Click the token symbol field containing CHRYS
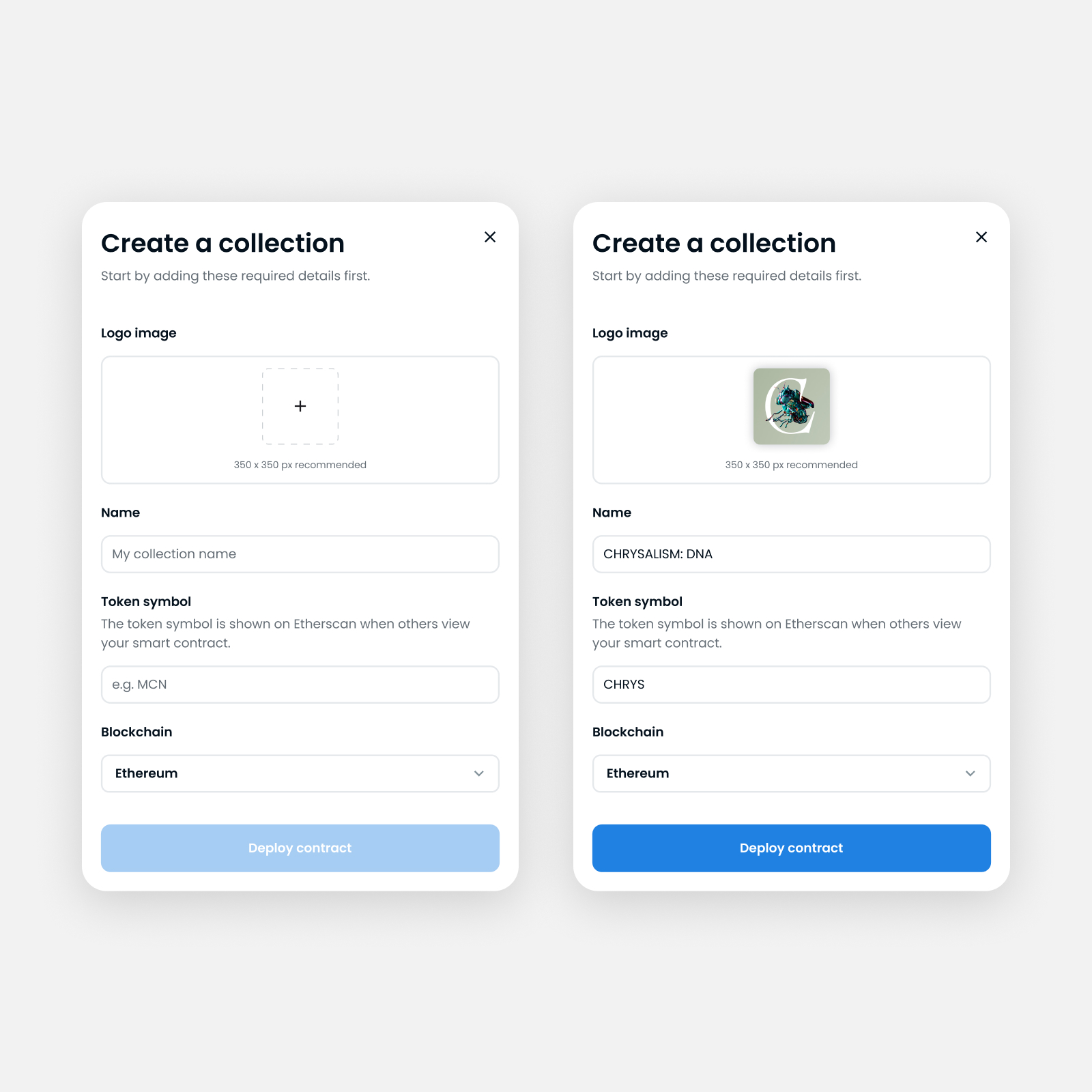Screen dimensions: 1092x1092 [792, 685]
